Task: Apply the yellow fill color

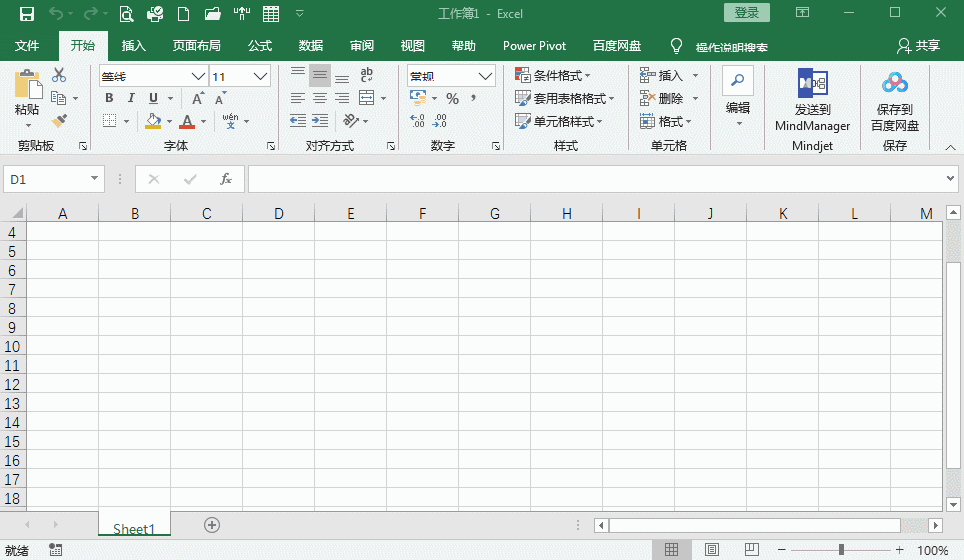Action: coord(153,121)
